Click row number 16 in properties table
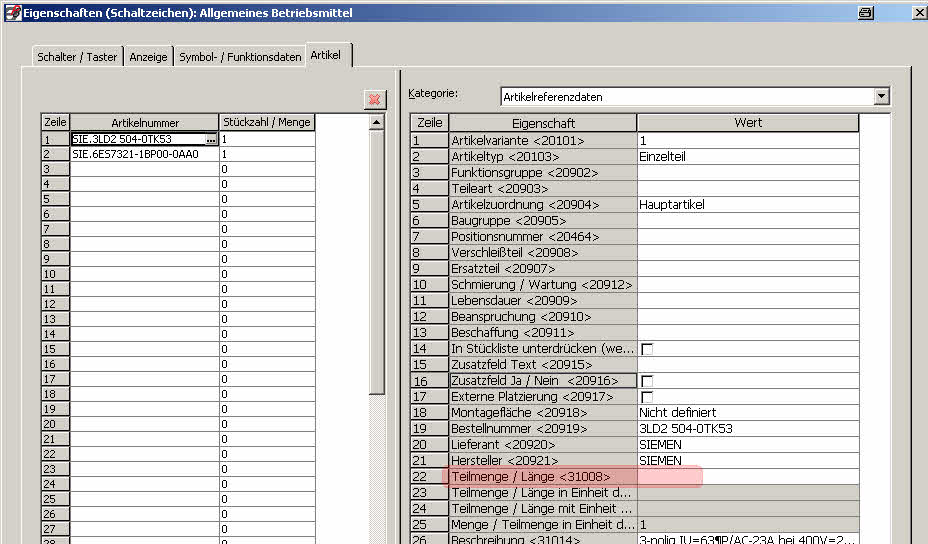Viewport: 928px width, 544px height. click(429, 381)
